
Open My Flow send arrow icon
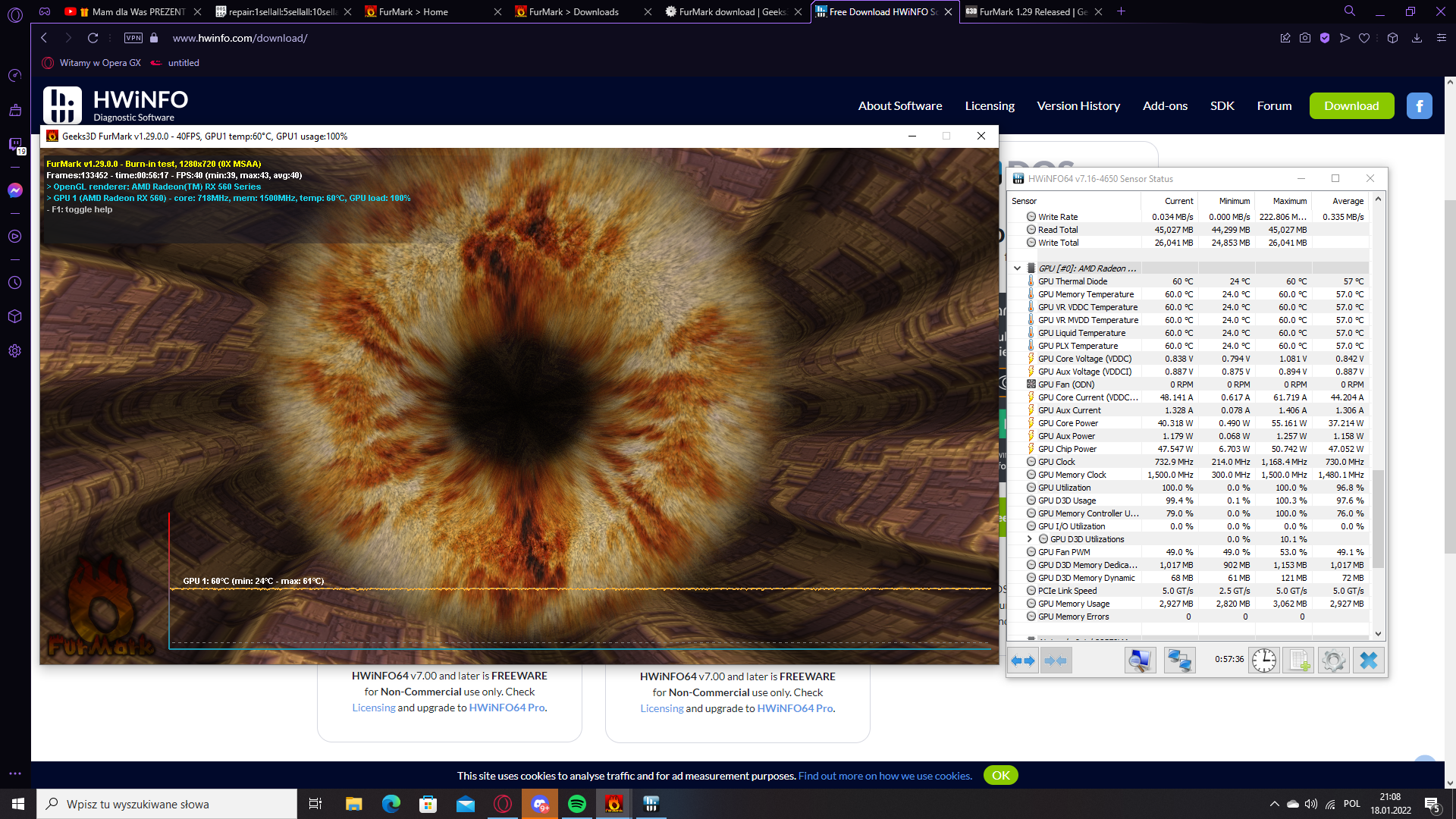(1345, 38)
